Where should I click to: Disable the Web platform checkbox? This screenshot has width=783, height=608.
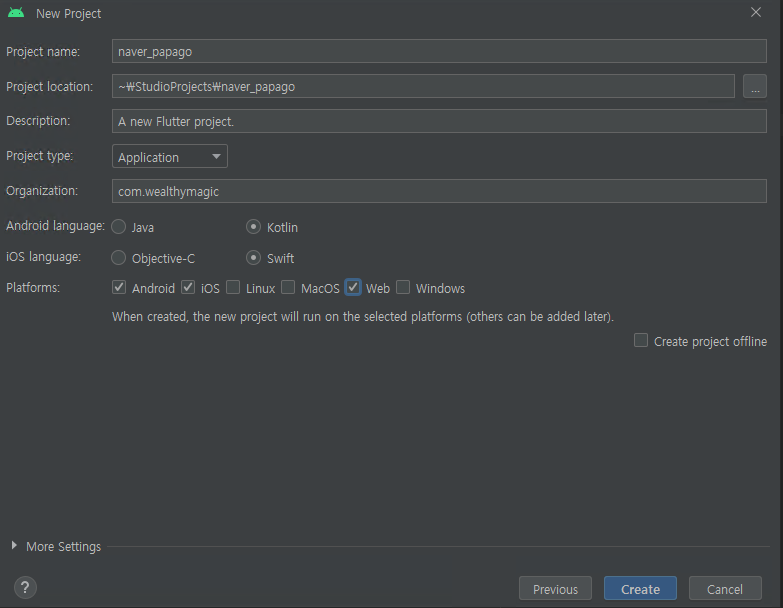pos(353,288)
